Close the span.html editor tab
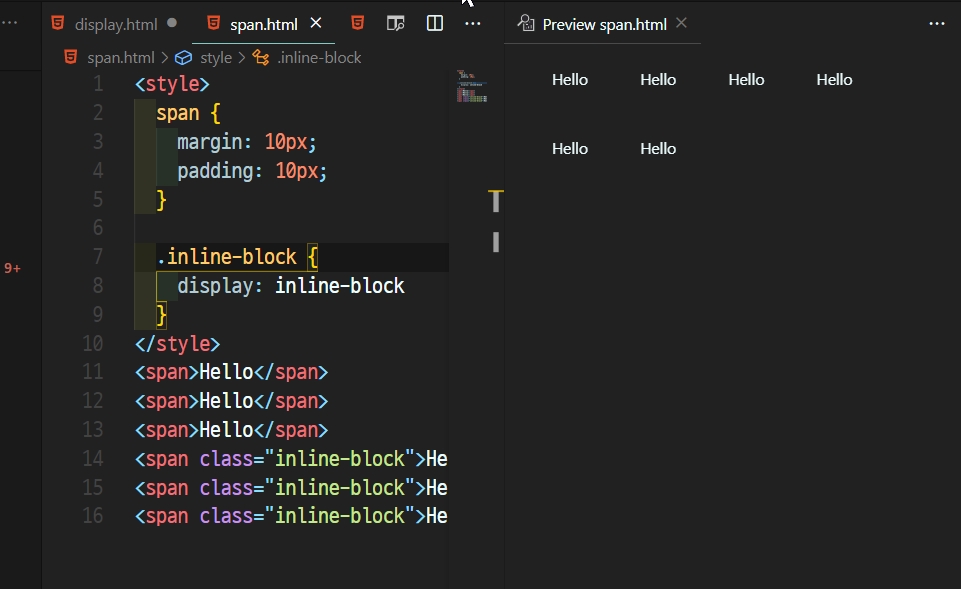The image size is (961, 589). tap(316, 23)
